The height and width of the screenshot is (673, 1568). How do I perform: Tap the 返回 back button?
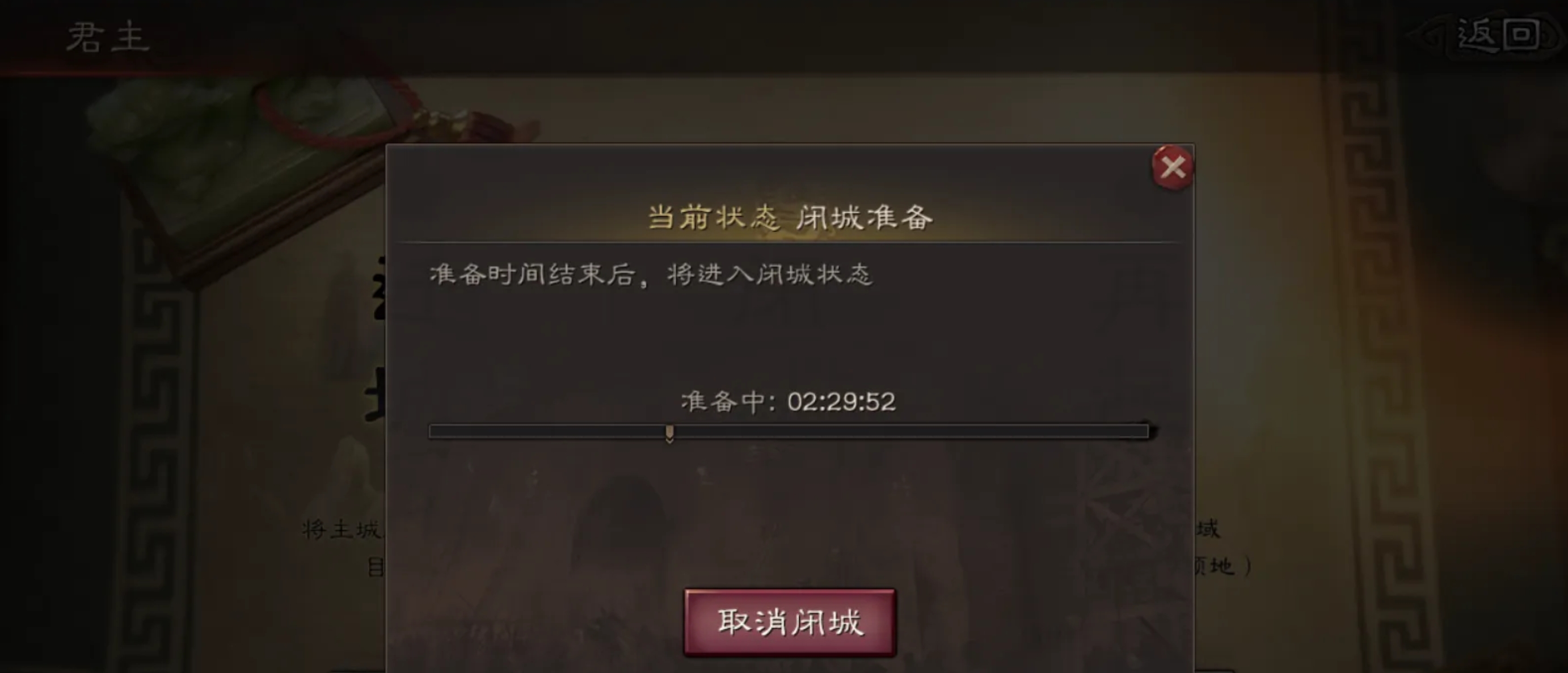point(1499,35)
